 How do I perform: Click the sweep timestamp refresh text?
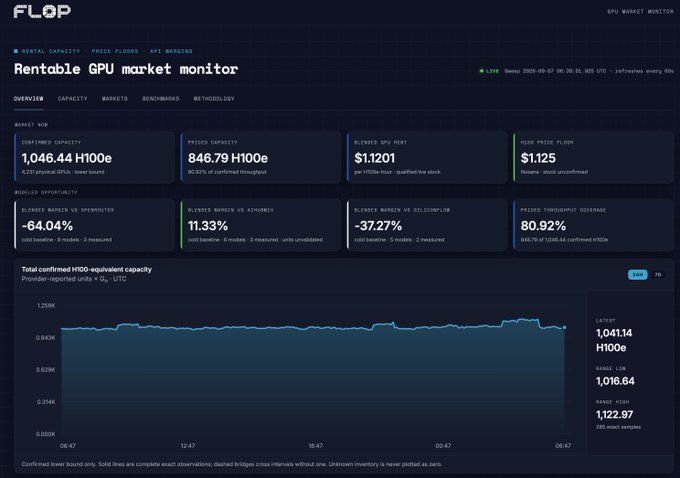point(589,71)
